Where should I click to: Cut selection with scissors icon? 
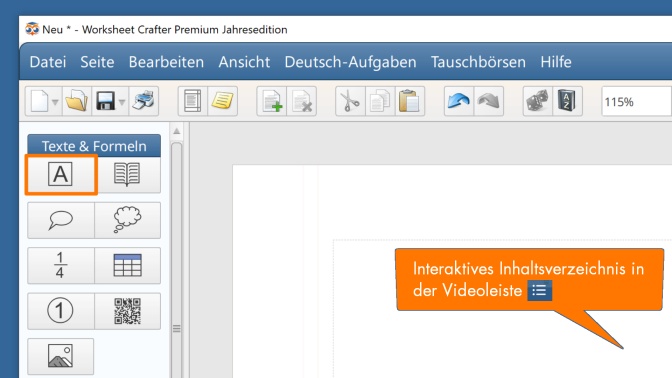[350, 102]
